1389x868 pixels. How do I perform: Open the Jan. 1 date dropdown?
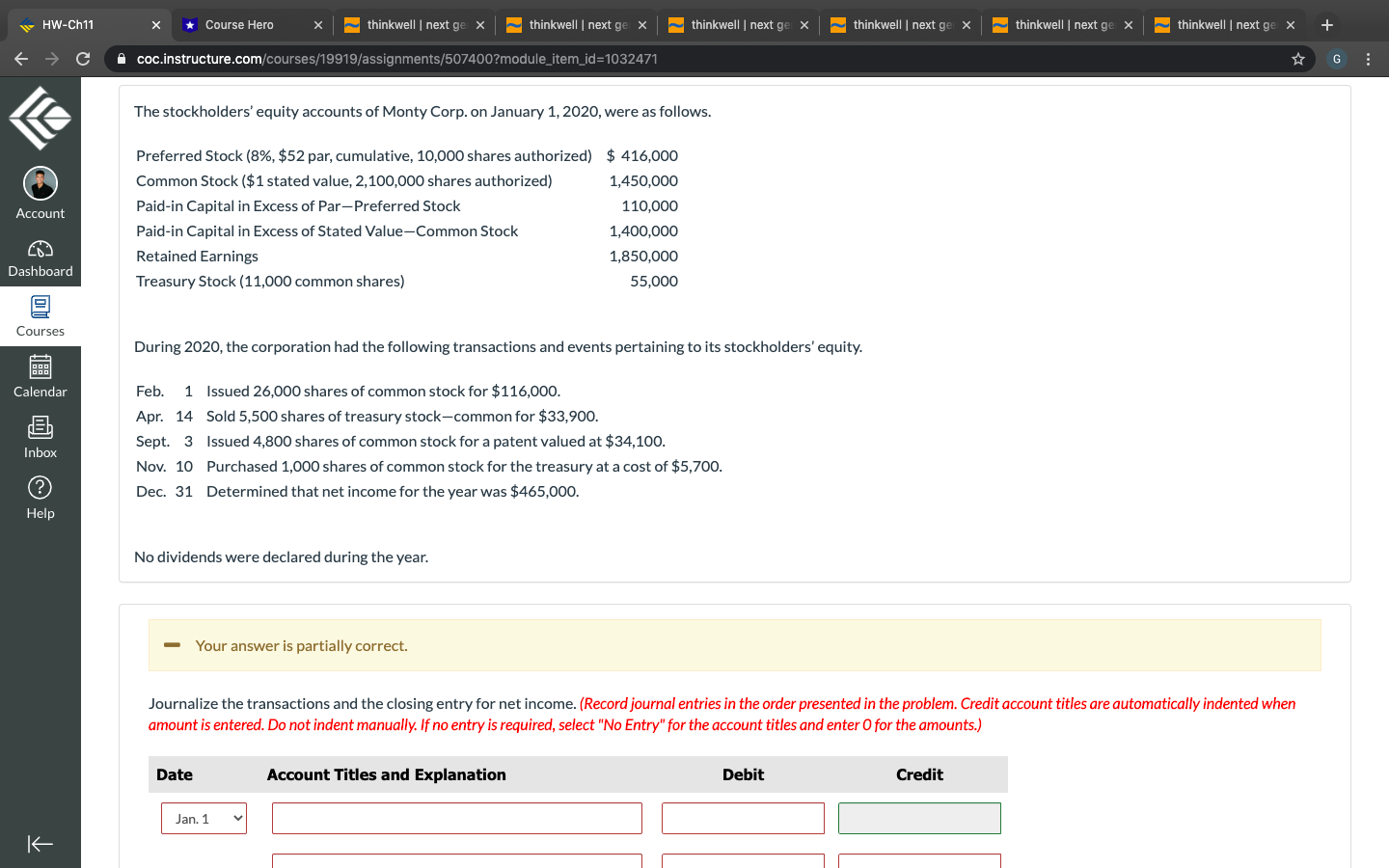coord(204,818)
